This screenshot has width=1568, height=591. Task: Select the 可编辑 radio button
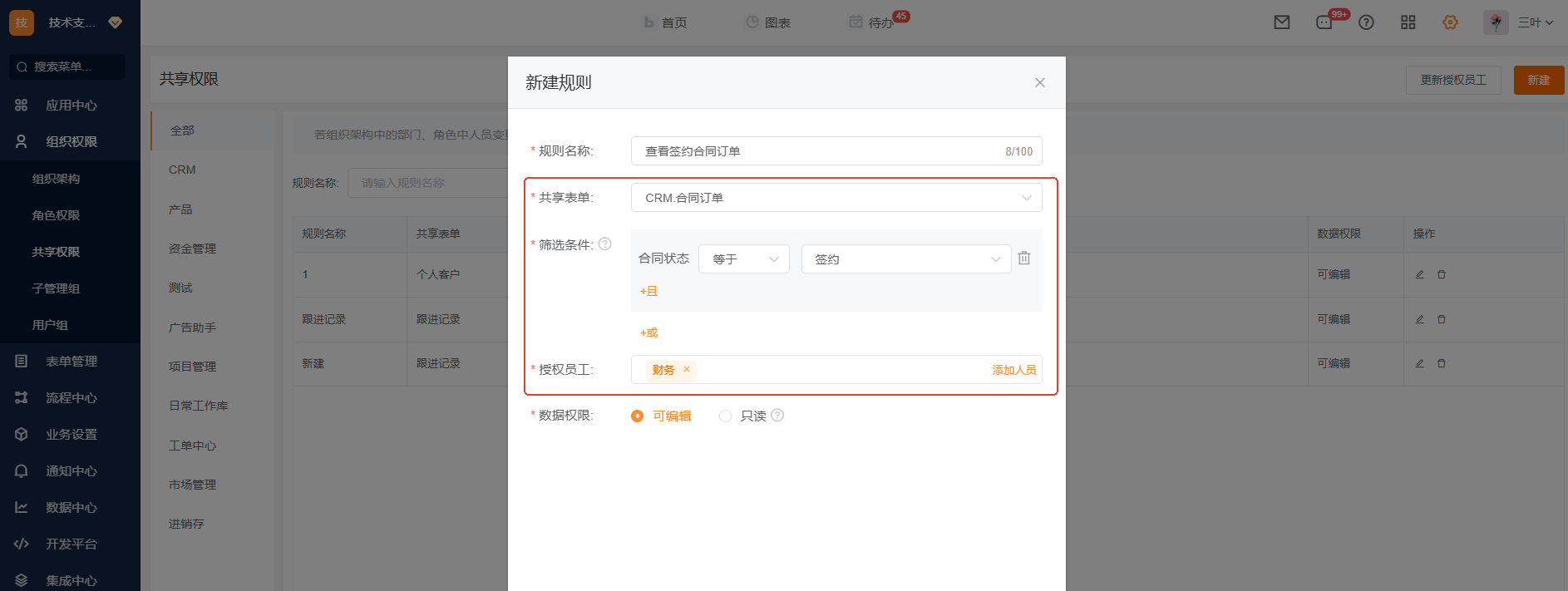click(638, 416)
